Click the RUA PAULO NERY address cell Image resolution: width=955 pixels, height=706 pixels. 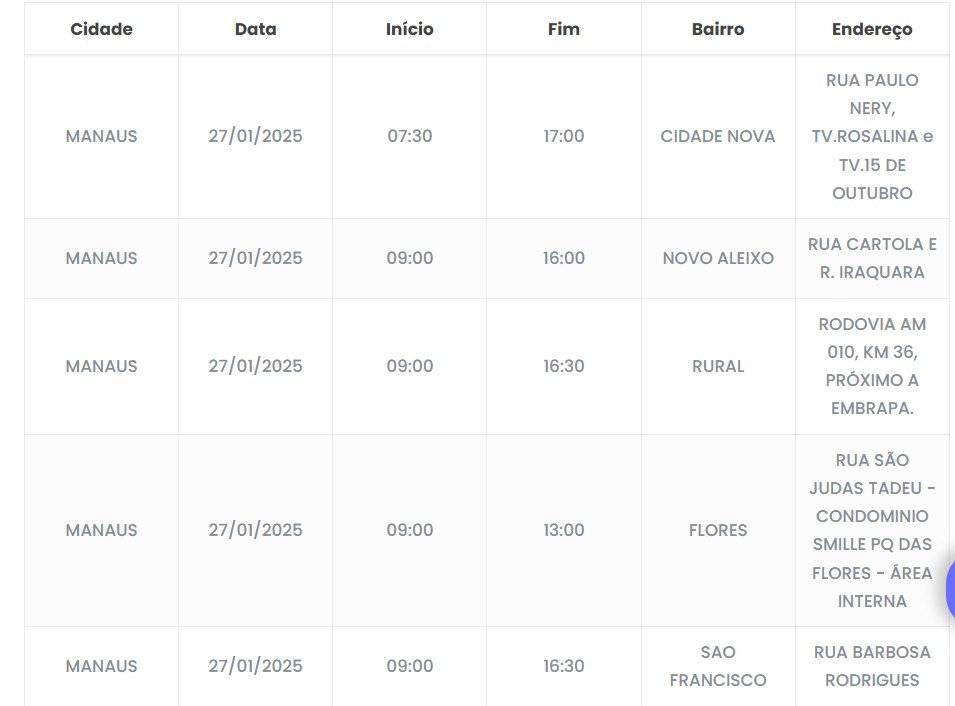coord(872,136)
